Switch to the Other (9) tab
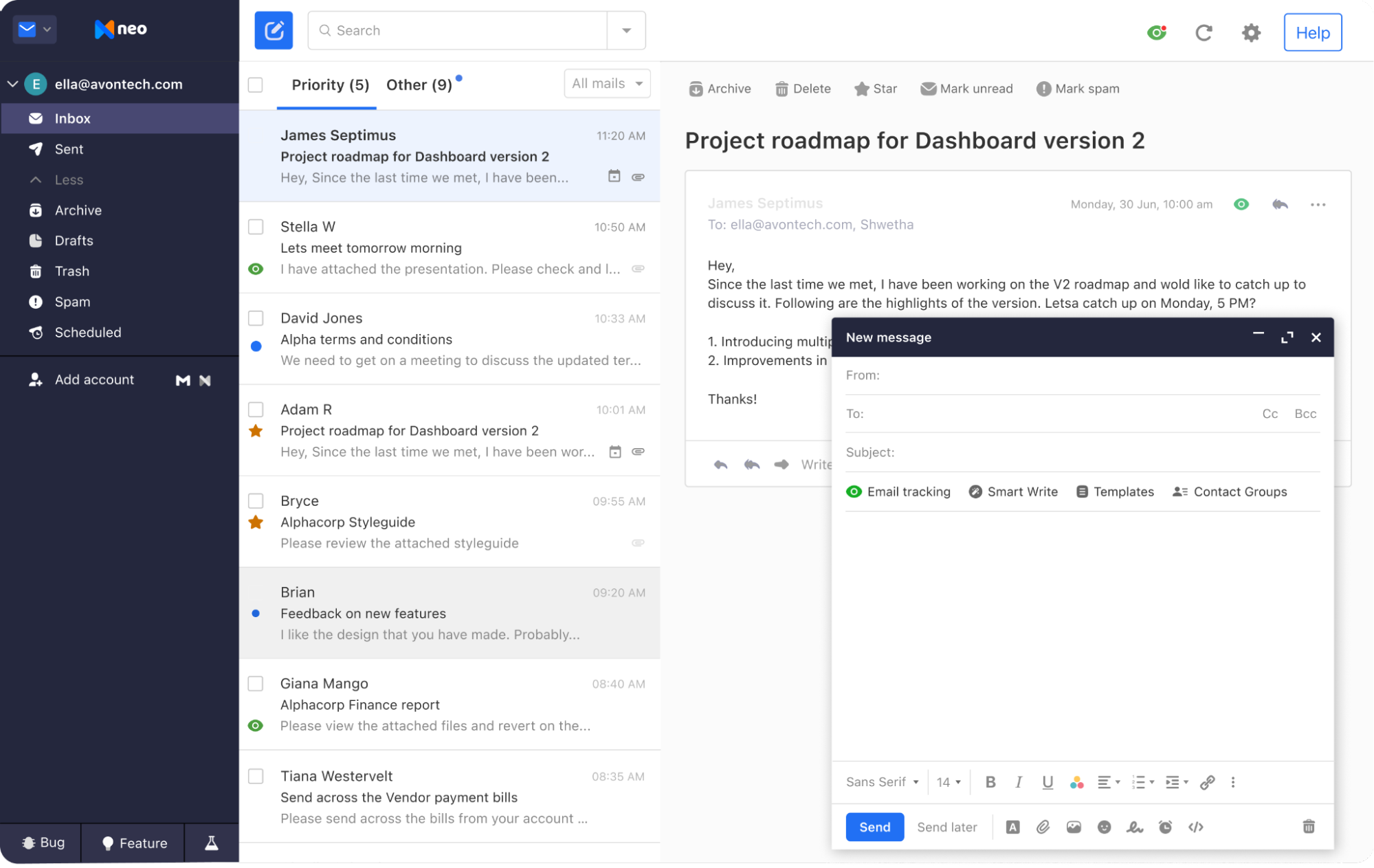 (x=419, y=84)
